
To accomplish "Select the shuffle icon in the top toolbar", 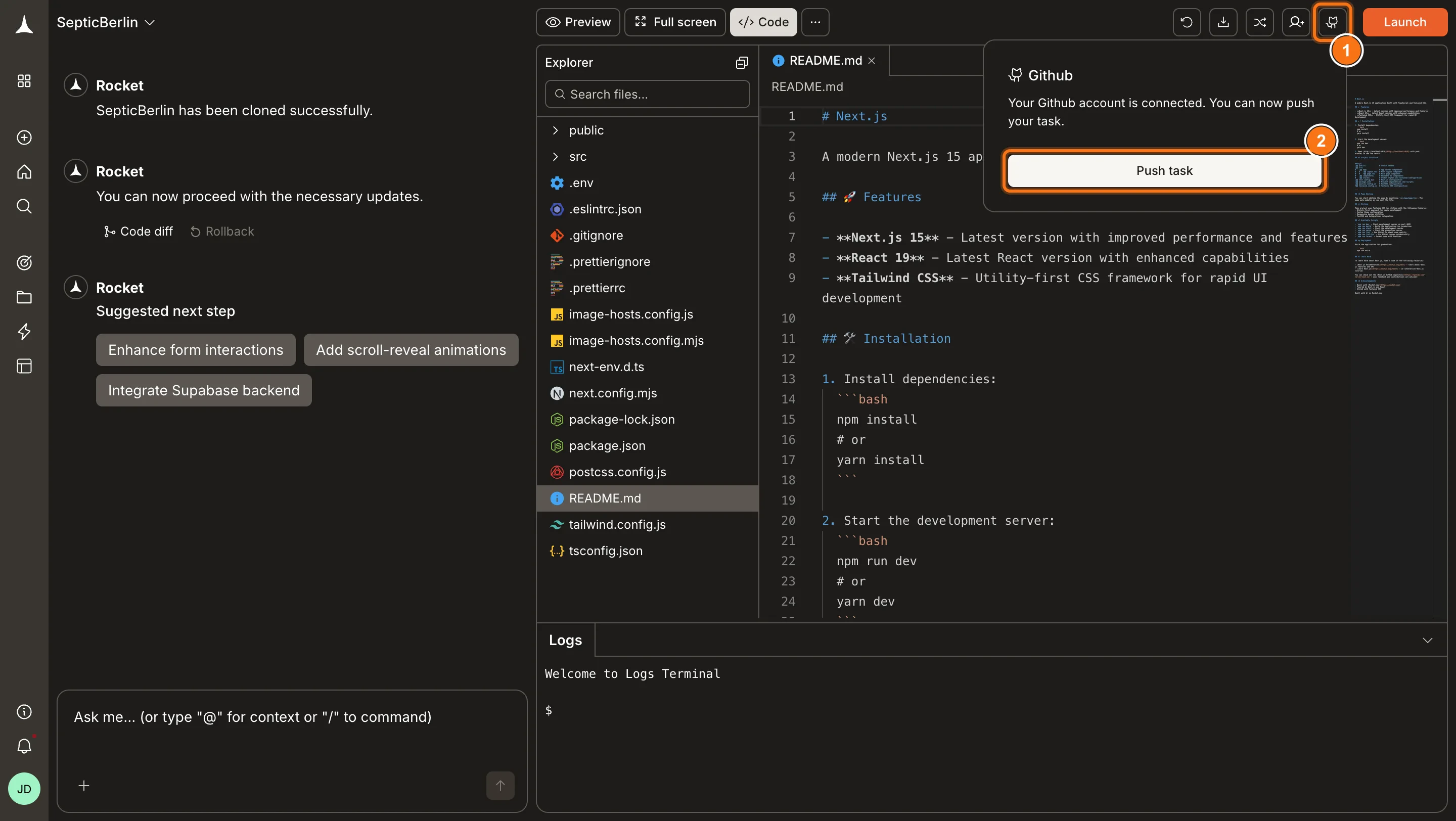I will click(1259, 22).
